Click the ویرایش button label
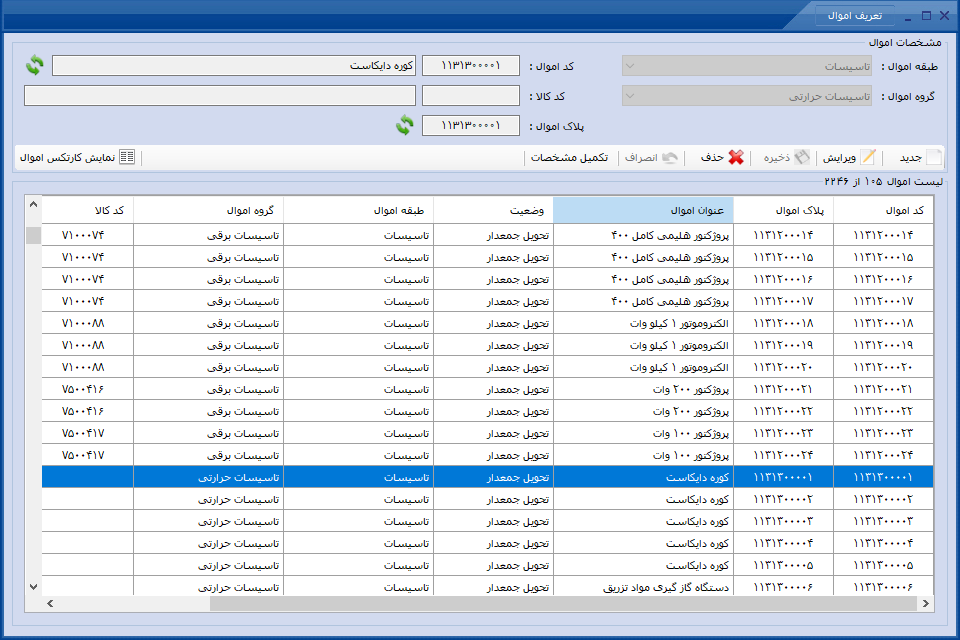The height and width of the screenshot is (640, 960). pos(839,157)
